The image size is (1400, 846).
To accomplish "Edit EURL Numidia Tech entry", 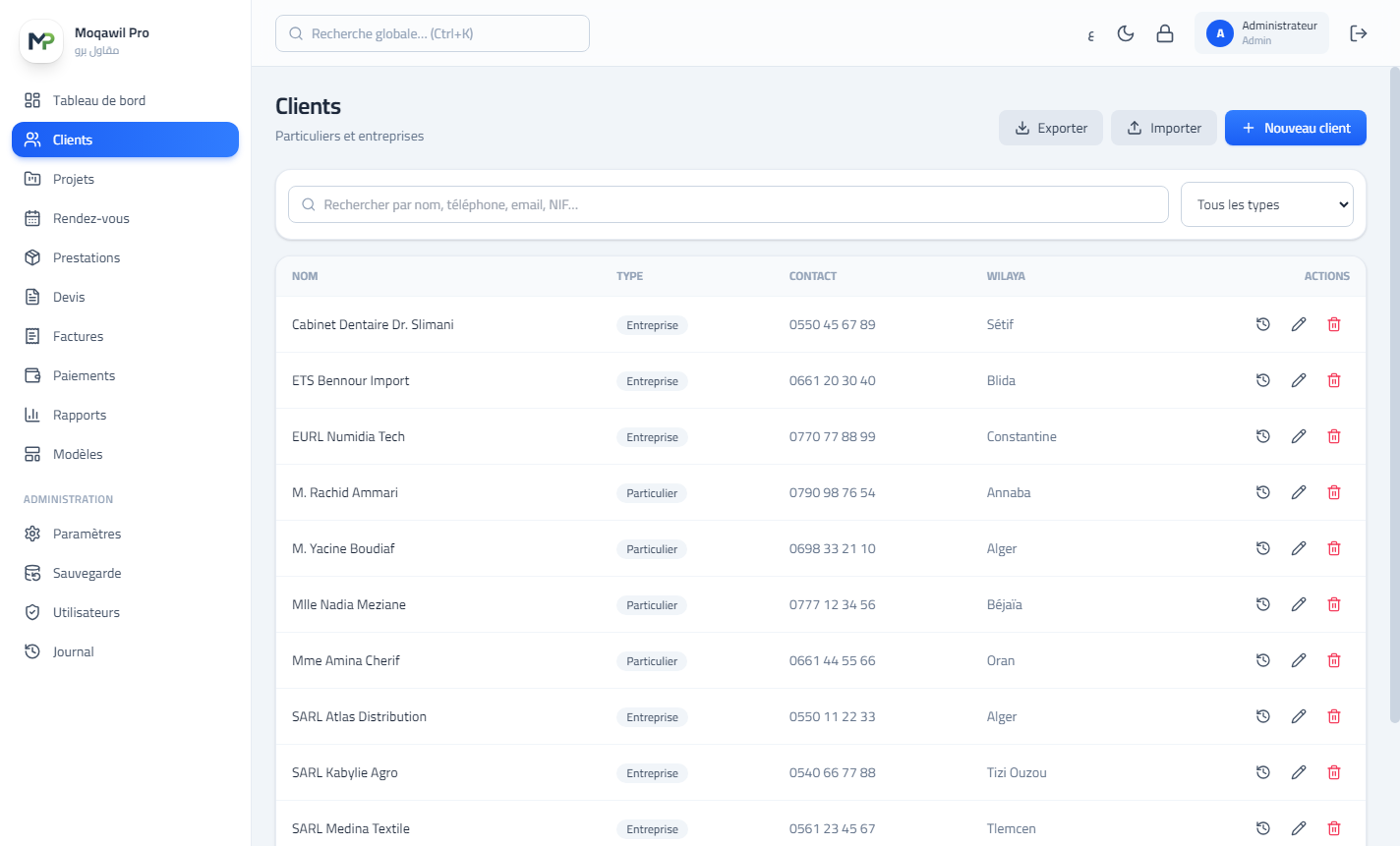I will (1299, 436).
